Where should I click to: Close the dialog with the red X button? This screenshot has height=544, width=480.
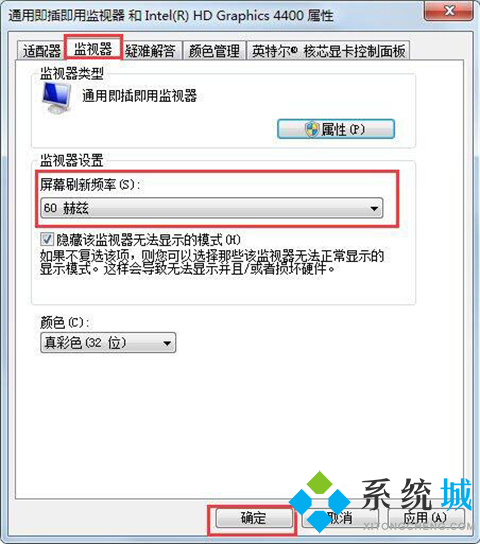pyautogui.click(x=448, y=11)
